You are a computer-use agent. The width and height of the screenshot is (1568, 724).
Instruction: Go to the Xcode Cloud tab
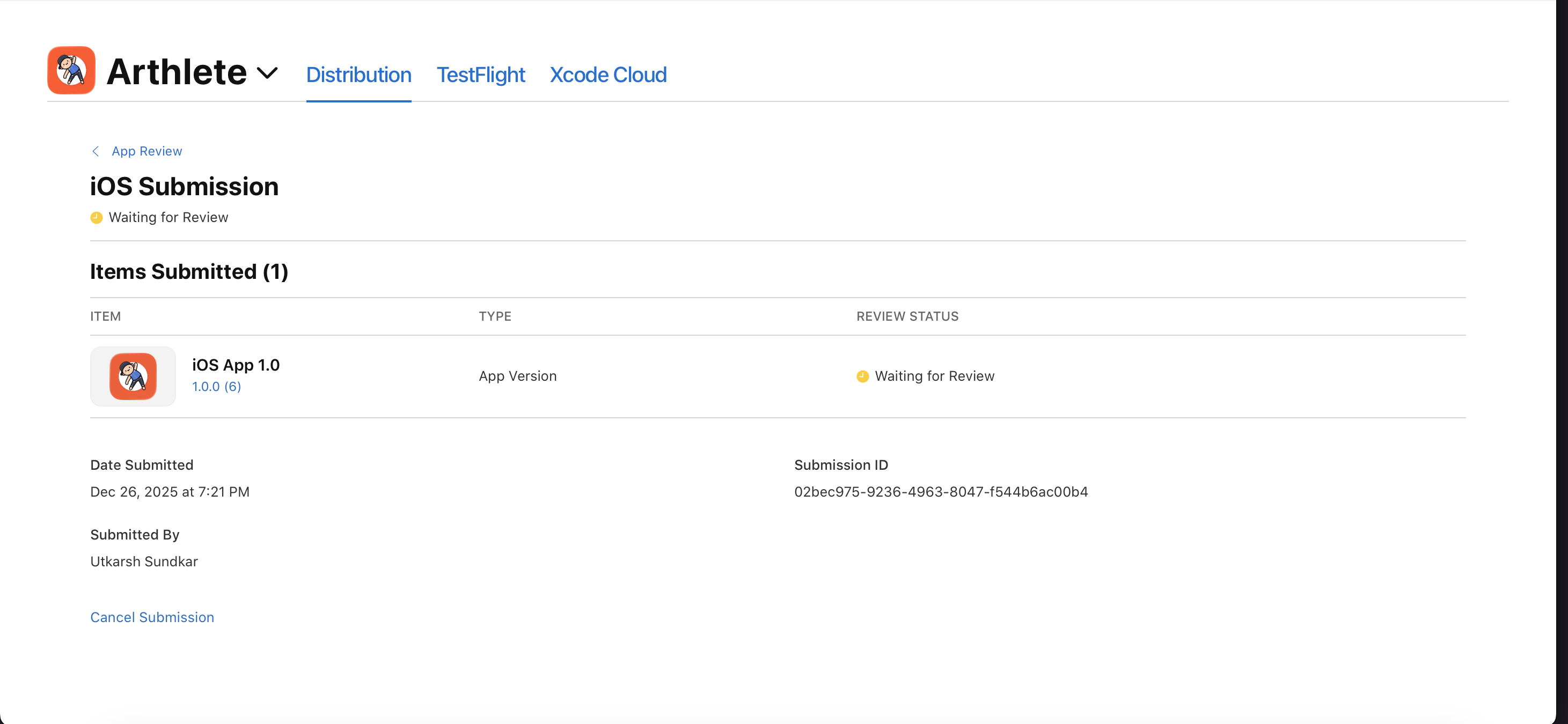point(607,75)
